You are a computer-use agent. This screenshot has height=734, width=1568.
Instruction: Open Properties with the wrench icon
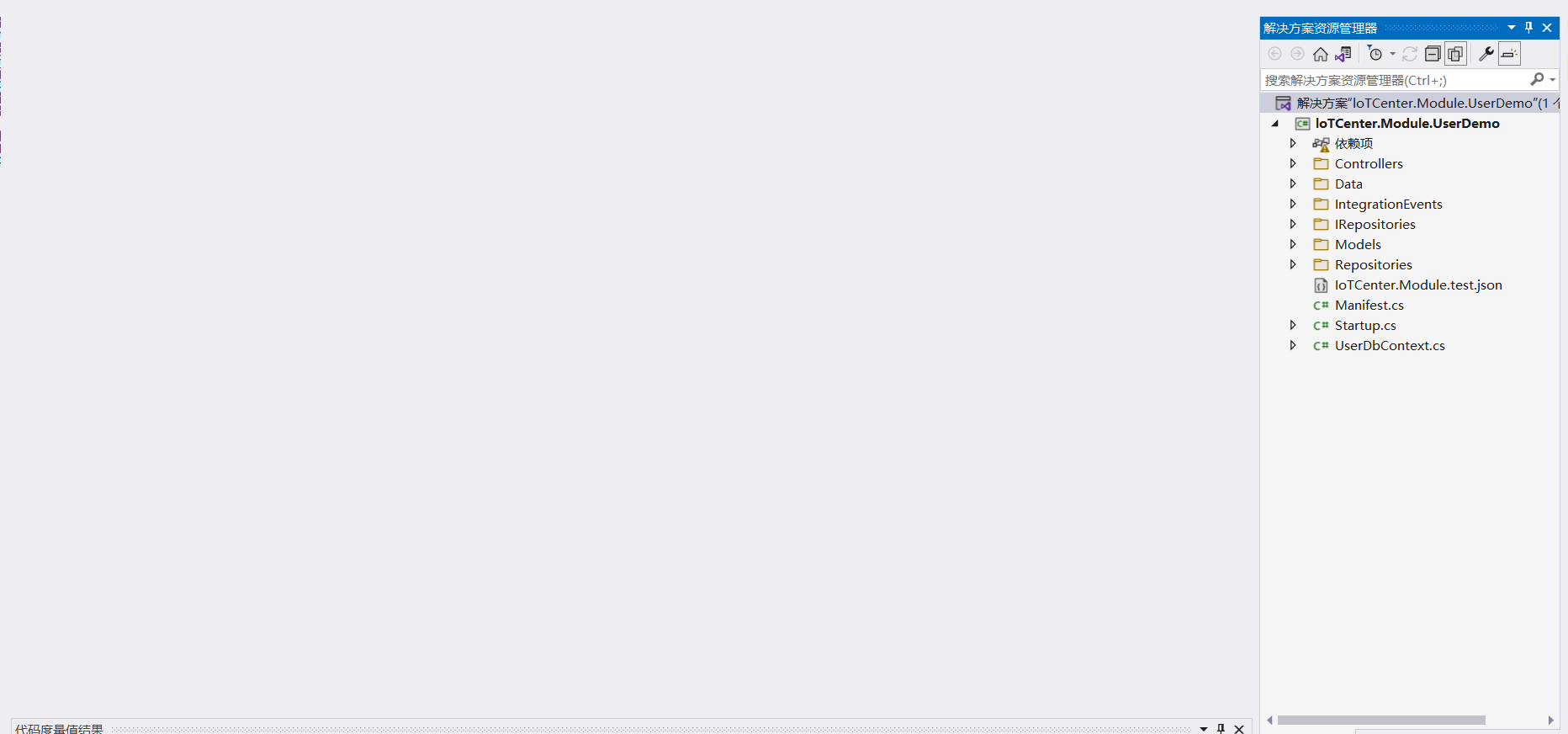pyautogui.click(x=1486, y=54)
